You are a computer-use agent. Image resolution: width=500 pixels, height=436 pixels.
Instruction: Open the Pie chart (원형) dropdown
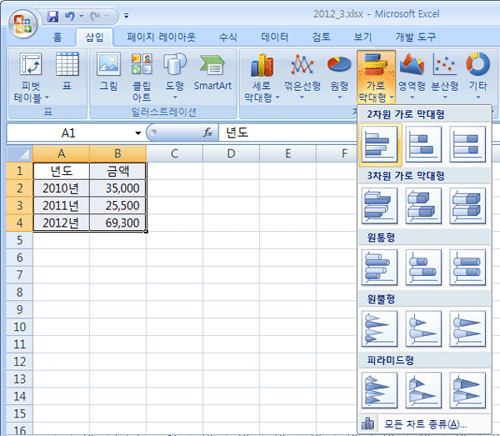tap(339, 77)
